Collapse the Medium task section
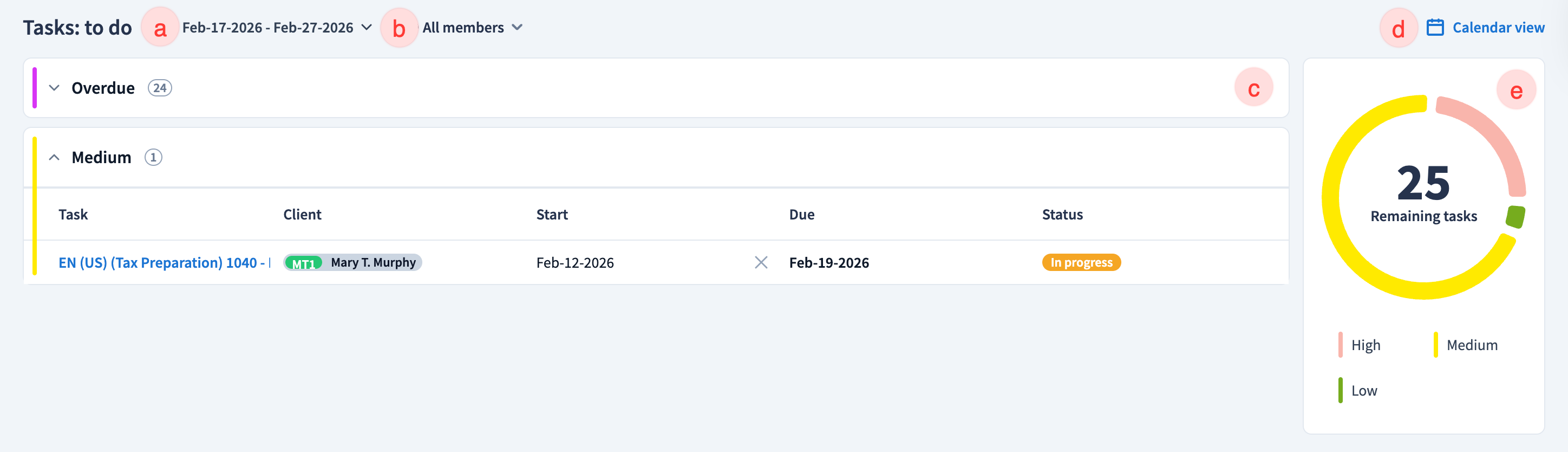The image size is (1568, 452). (x=54, y=157)
